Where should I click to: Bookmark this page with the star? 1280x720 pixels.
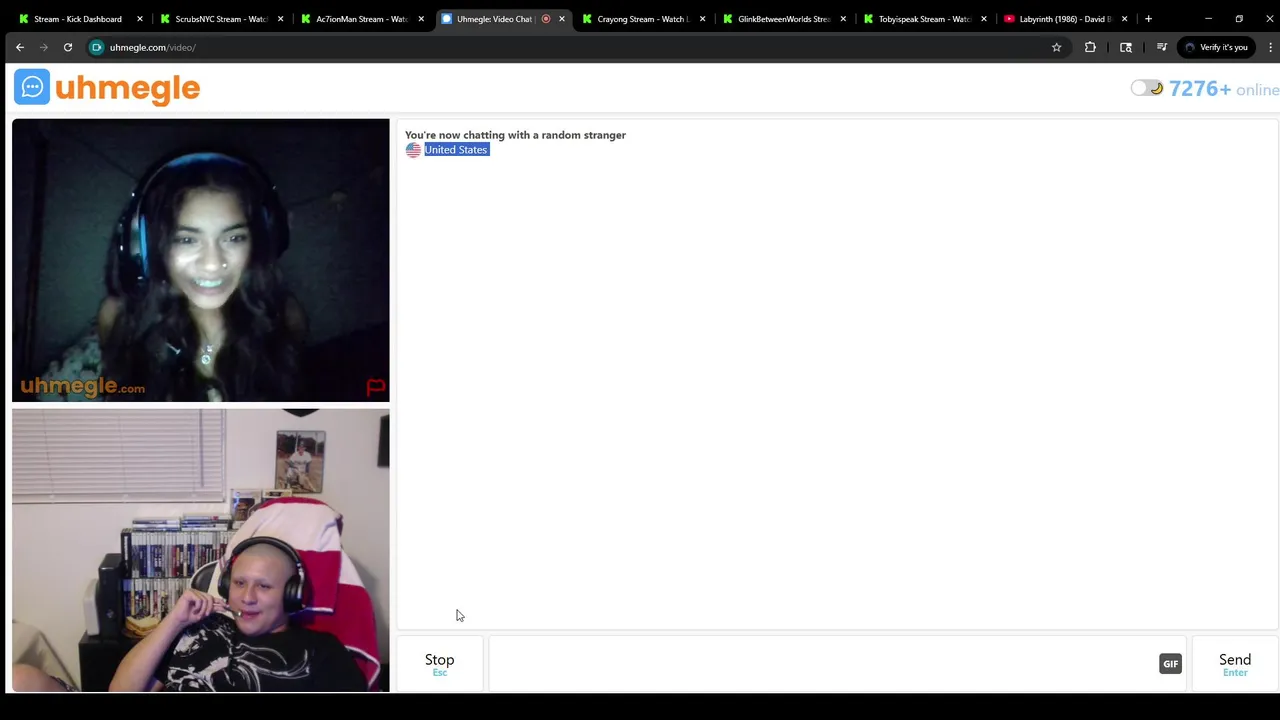coord(1056,47)
